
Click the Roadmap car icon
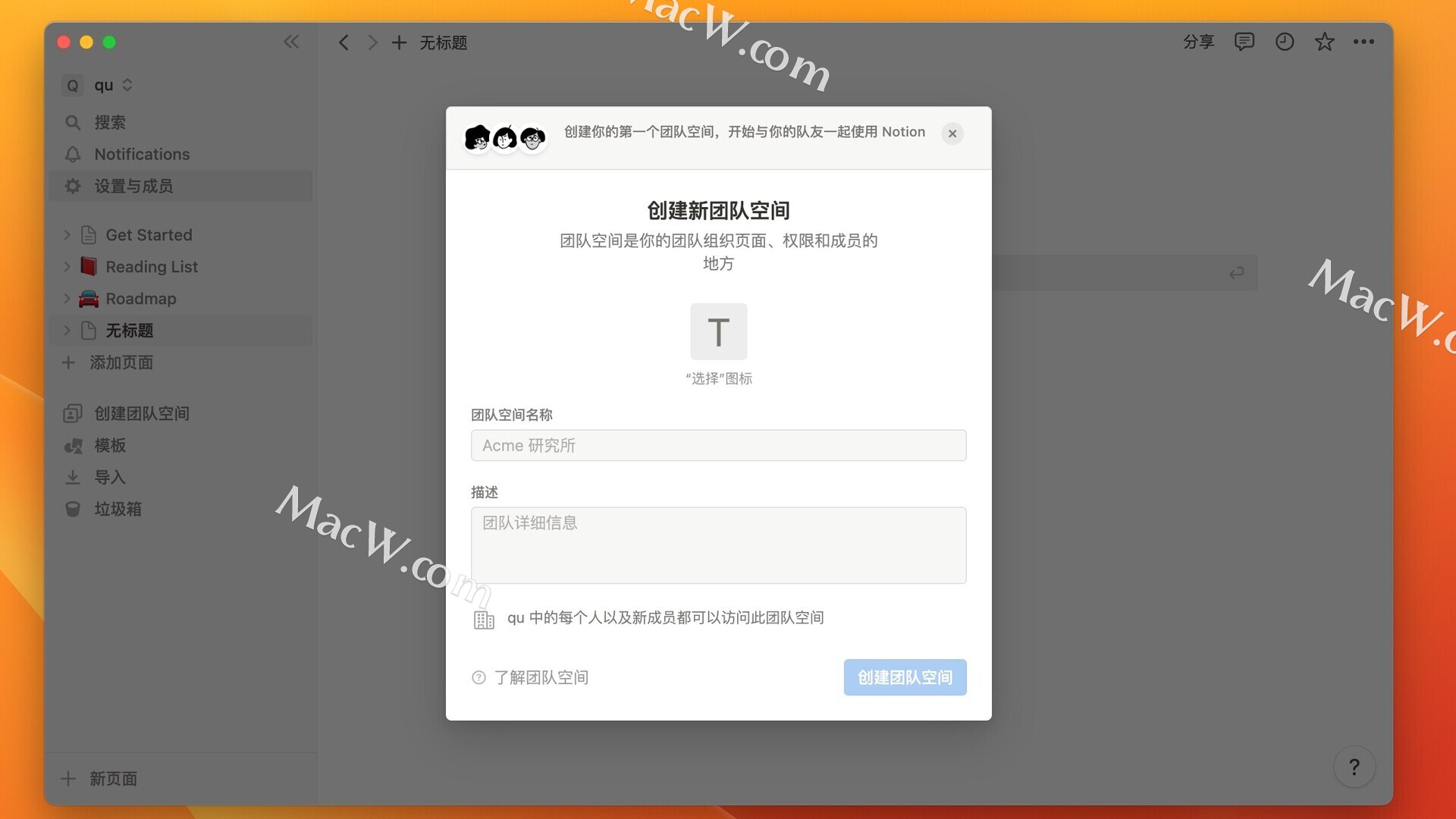(x=89, y=299)
